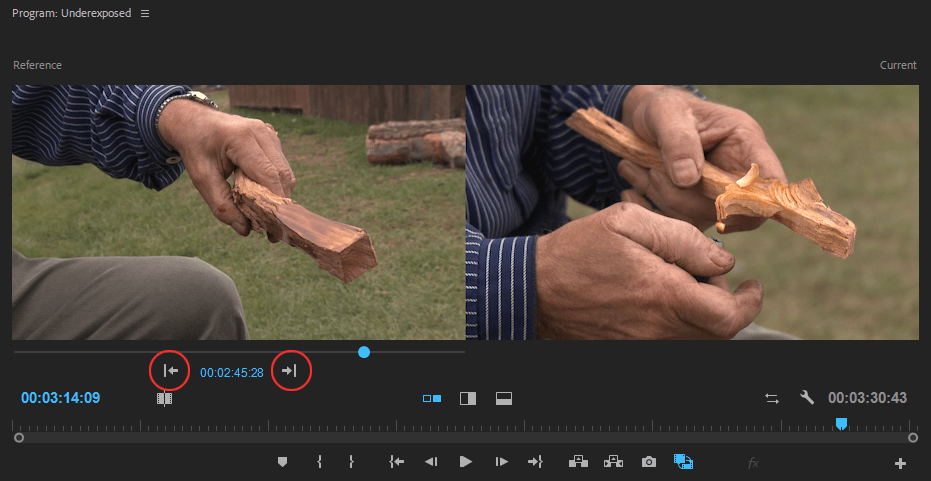Toggle gang reference frame to playhead
The image size is (931, 481).
(x=164, y=398)
